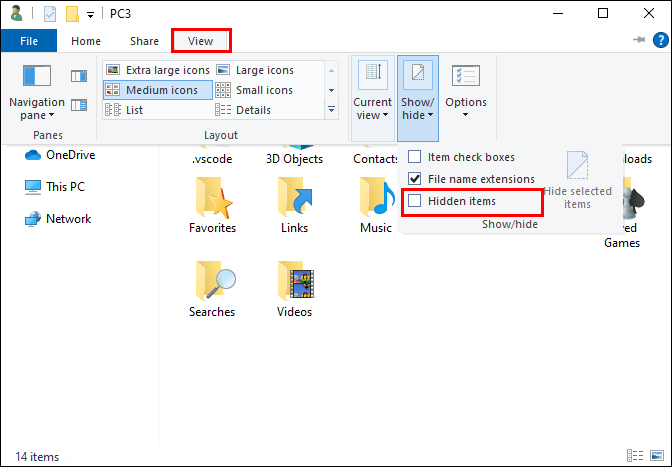Open the Navigation pane dropdown
Image resolution: width=672 pixels, height=467 pixels.
35,108
